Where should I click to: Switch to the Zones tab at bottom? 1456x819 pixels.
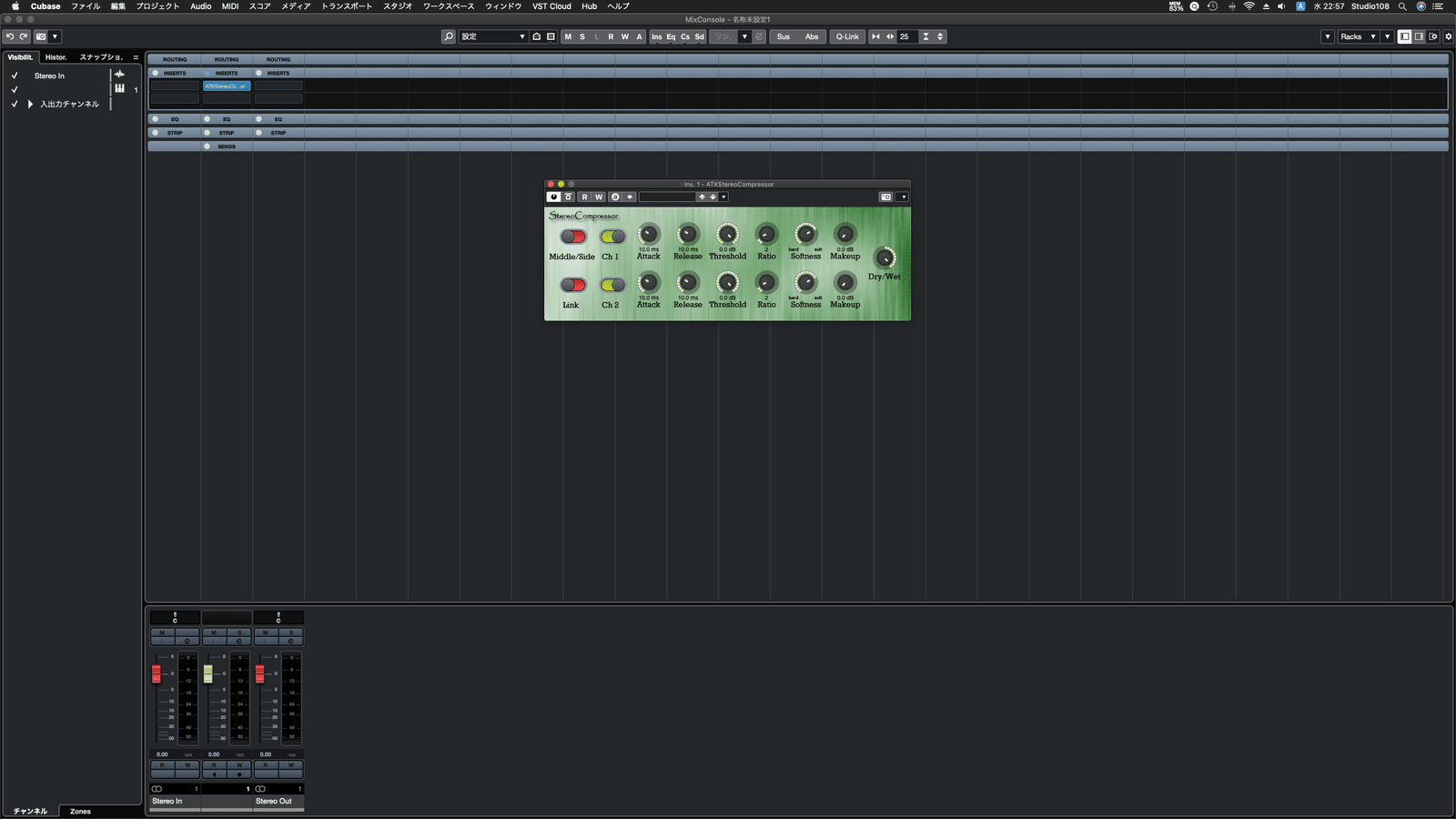pos(80,811)
